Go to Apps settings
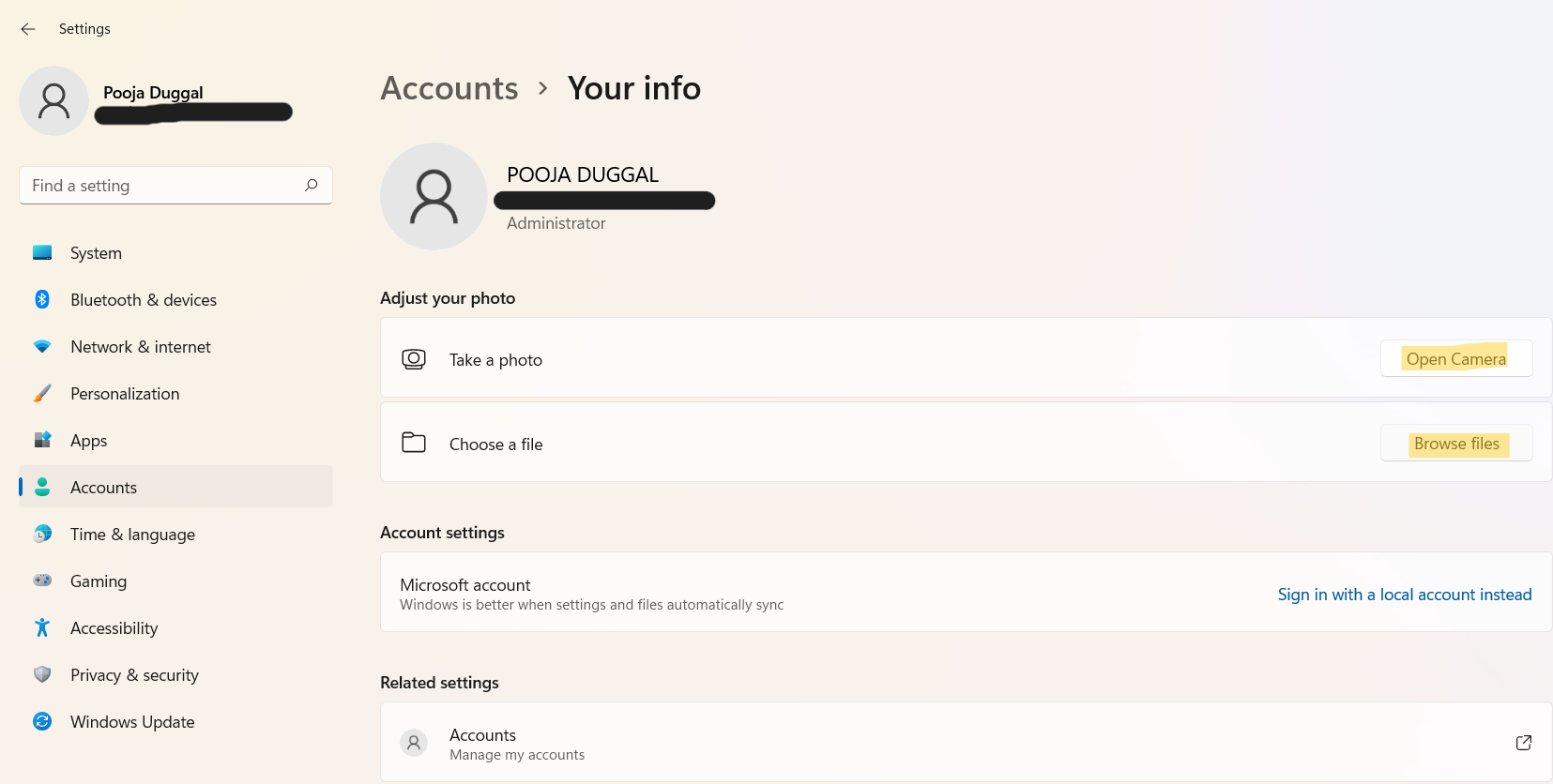This screenshot has height=784, width=1553. [x=89, y=441]
